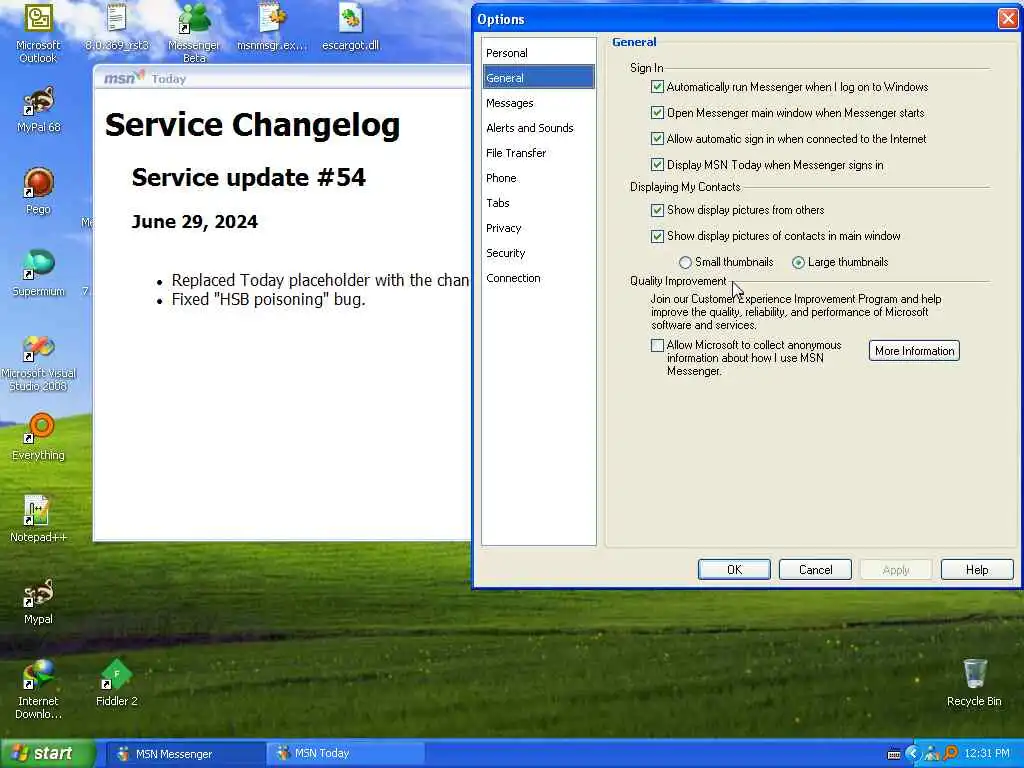This screenshot has height=768, width=1024.
Task: Click the Service update #54 heading
Action: coord(249,177)
